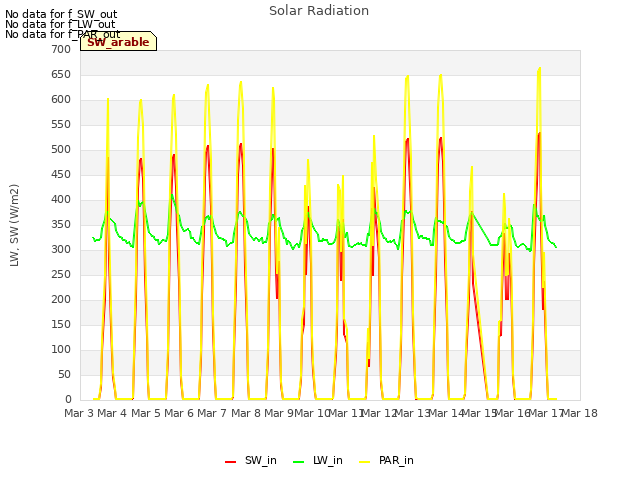
Task: Click the 'No data for f_LW_out' message
Action: 60,24
